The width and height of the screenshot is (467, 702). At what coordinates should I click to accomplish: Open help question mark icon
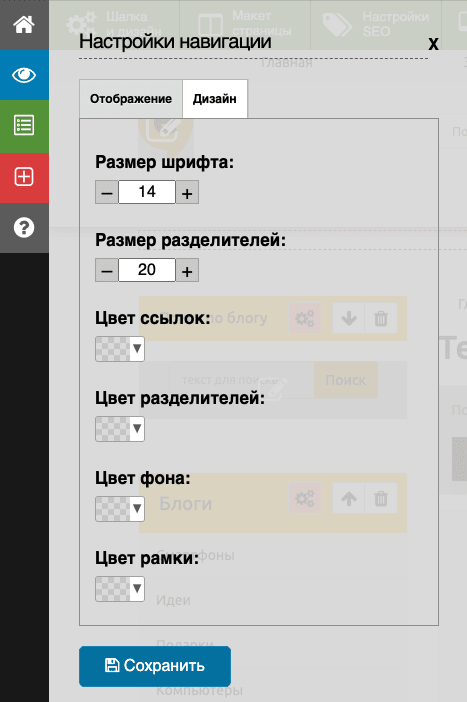[x=24, y=227]
